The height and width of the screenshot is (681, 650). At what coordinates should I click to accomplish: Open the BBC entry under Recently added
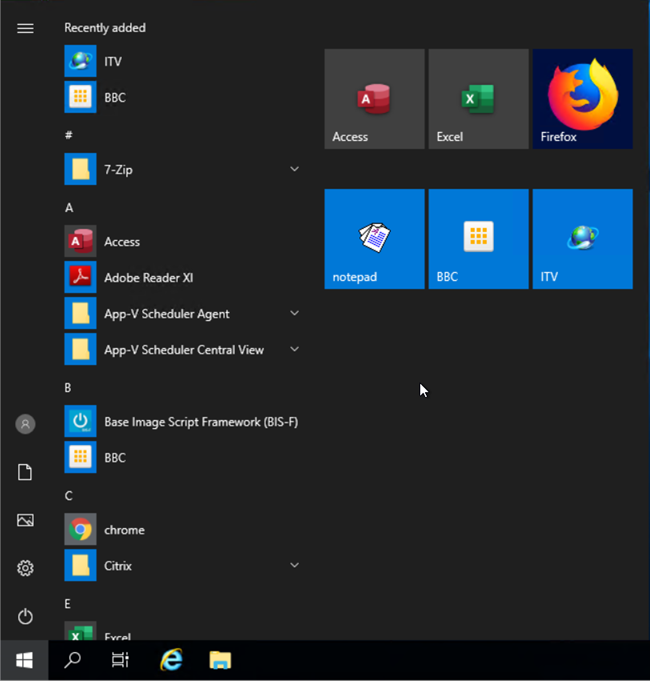point(182,97)
